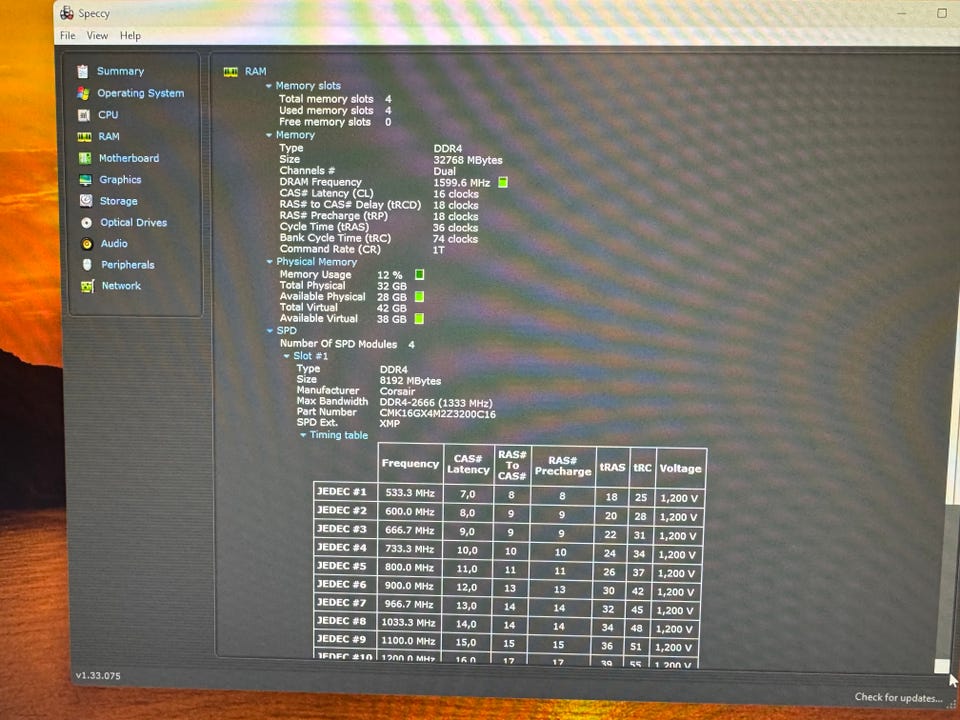
Task: Click the CPU chip icon in sidebar
Action: [84, 115]
